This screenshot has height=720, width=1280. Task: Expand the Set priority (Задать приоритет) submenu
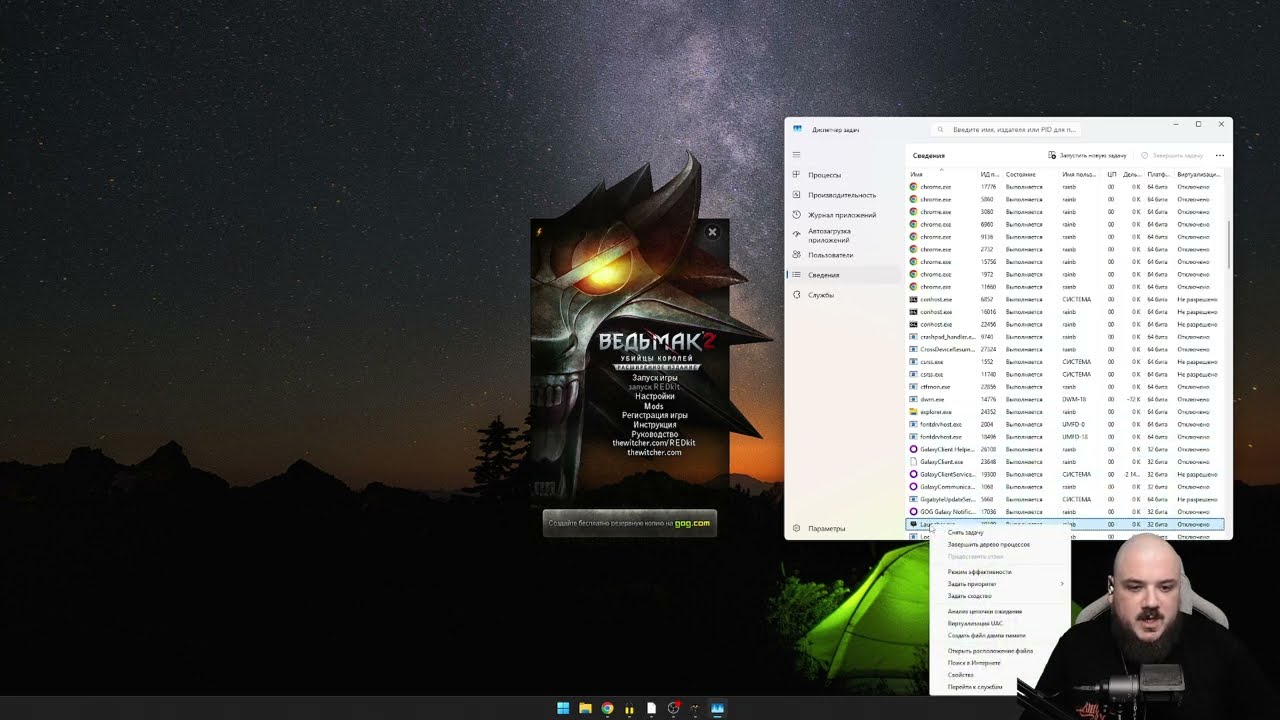(x=999, y=584)
